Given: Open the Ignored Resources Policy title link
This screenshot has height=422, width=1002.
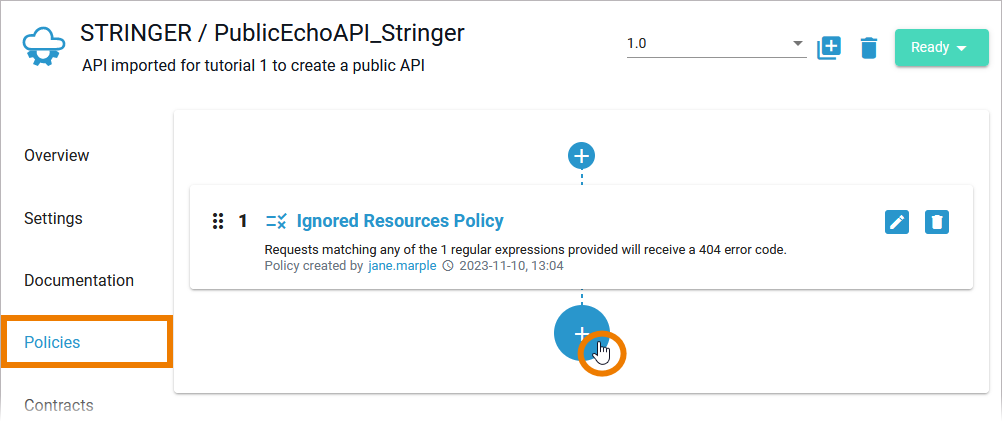Looking at the screenshot, I should click(400, 221).
